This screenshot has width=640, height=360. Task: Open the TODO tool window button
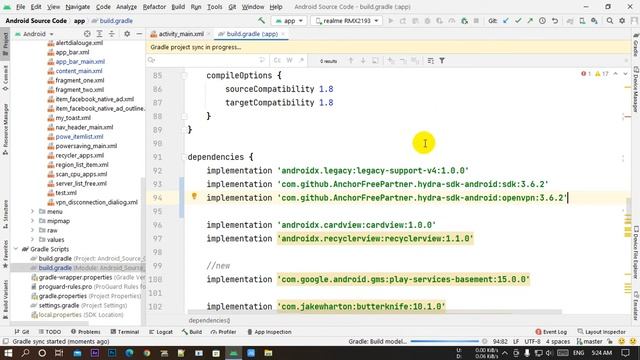pyautogui.click(x=50, y=332)
